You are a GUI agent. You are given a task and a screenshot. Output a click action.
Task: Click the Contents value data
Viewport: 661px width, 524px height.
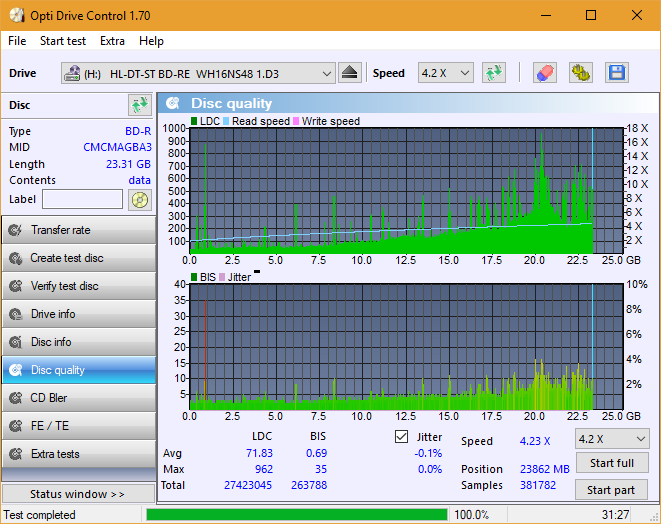[140, 180]
